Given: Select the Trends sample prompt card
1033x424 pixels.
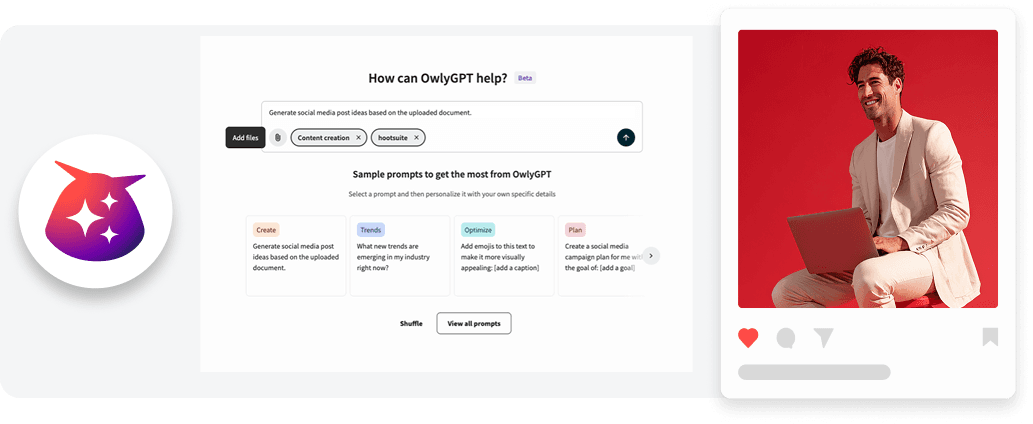Looking at the screenshot, I should [x=400, y=256].
